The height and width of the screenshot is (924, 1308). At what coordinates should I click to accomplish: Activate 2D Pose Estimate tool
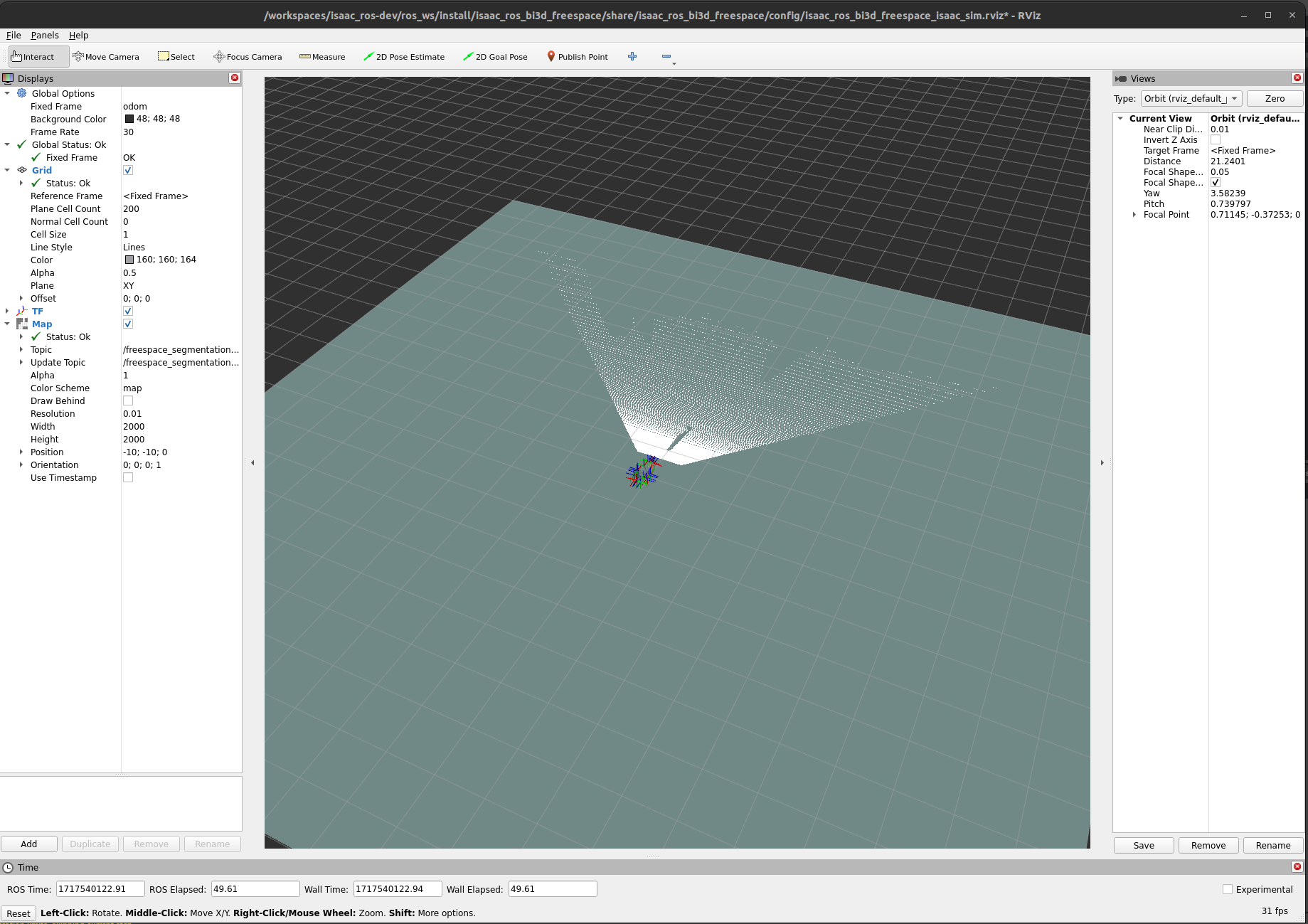coord(404,57)
